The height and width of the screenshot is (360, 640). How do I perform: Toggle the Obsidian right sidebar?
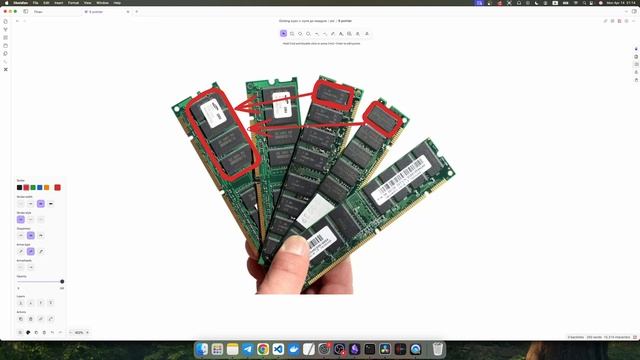pos(634,11)
